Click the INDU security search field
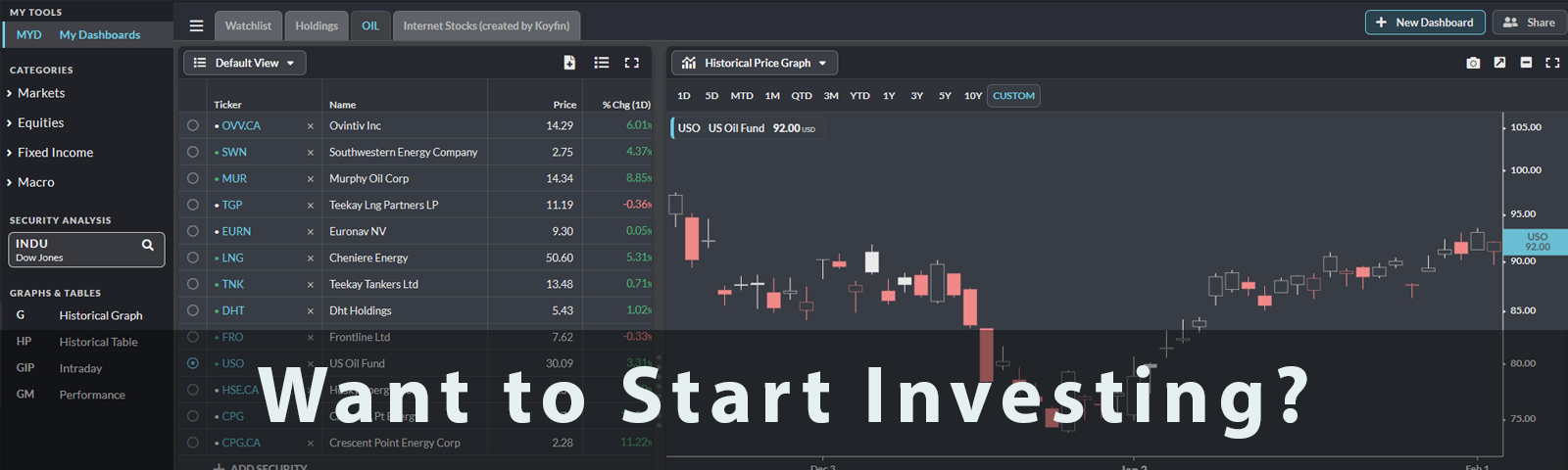The image size is (1568, 470). pyautogui.click(x=86, y=250)
